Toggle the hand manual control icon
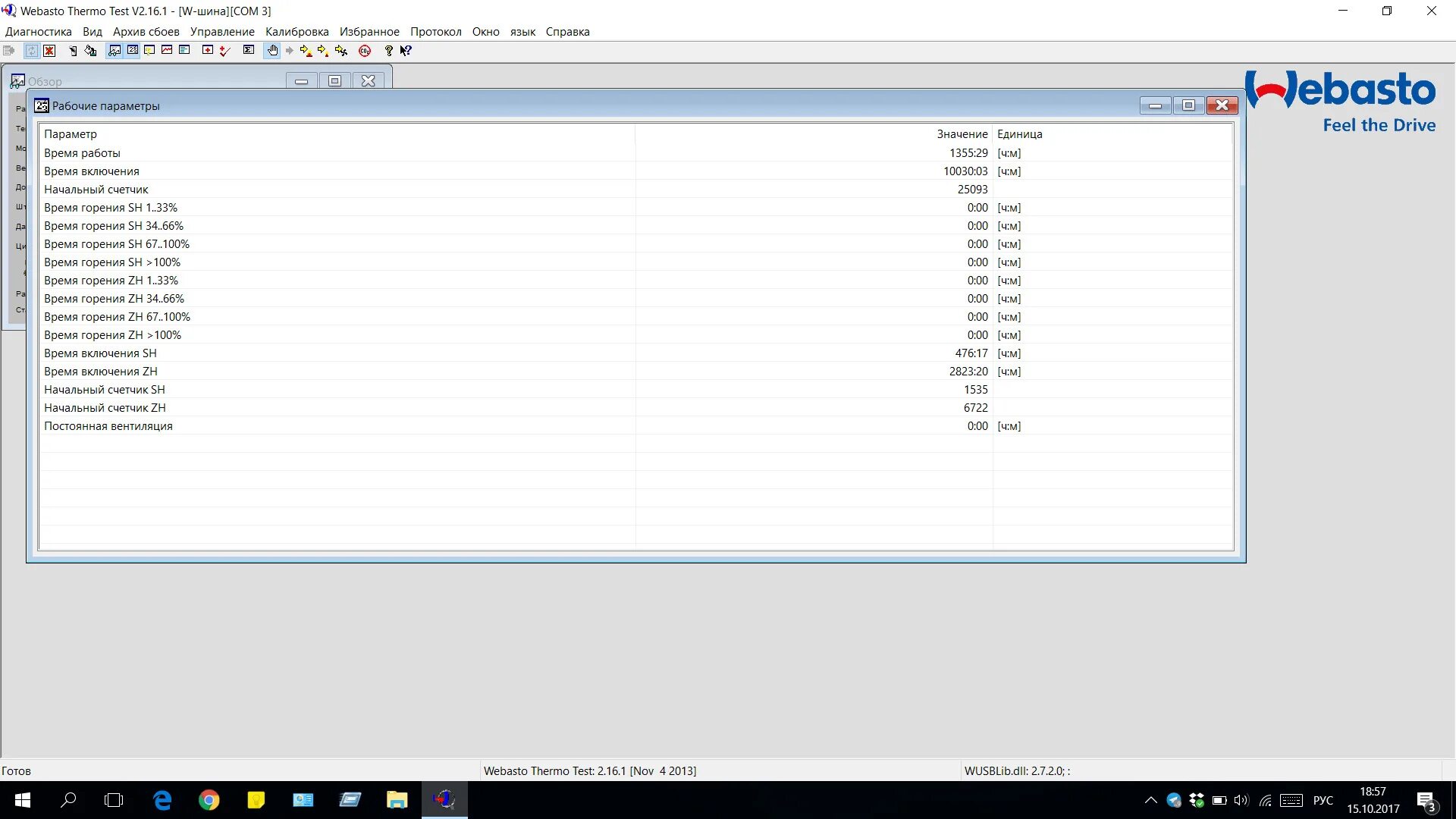Image resolution: width=1456 pixels, height=819 pixels. tap(272, 51)
